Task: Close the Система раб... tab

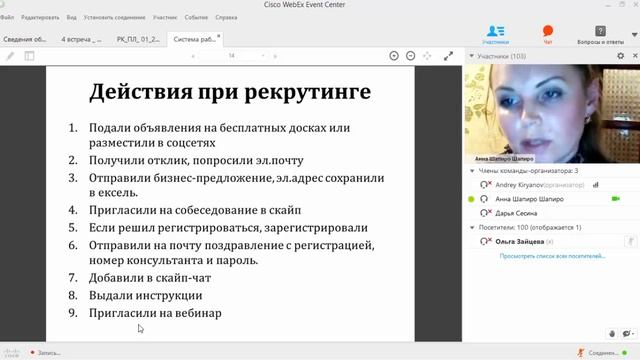Action: [x=219, y=36]
